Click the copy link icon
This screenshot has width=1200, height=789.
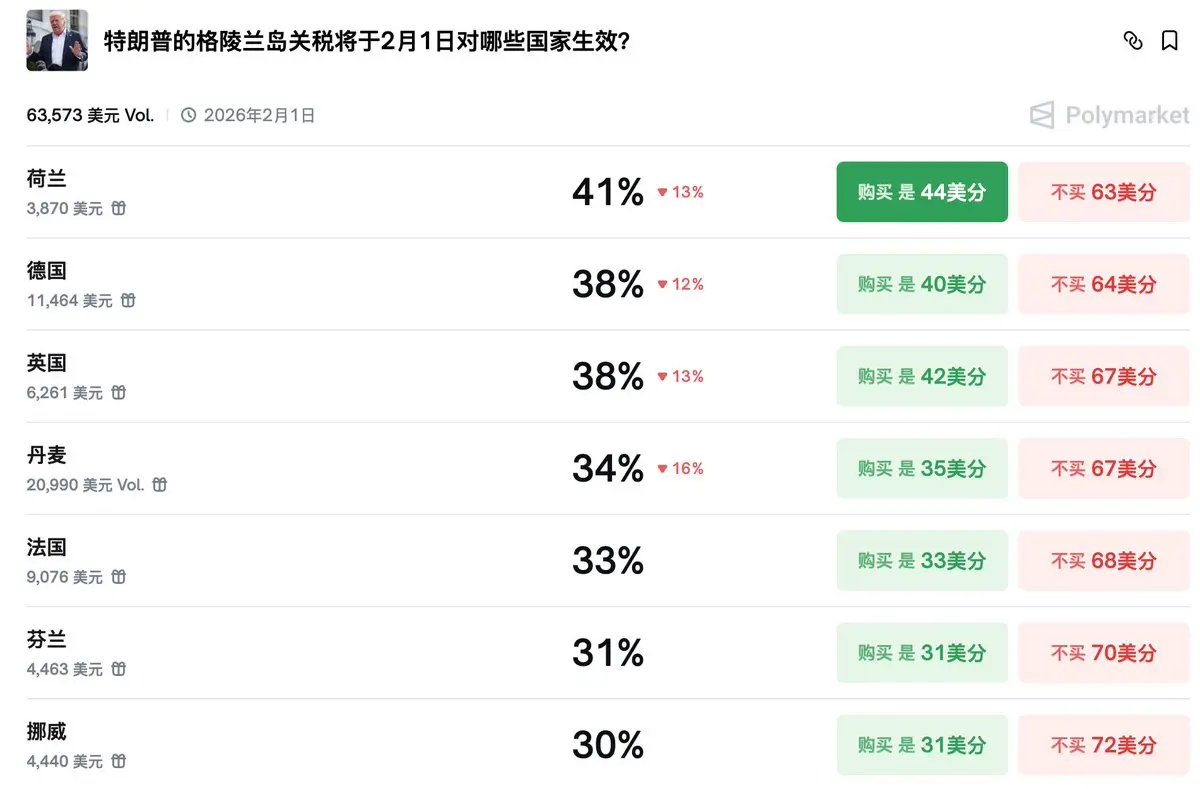pos(1133,41)
